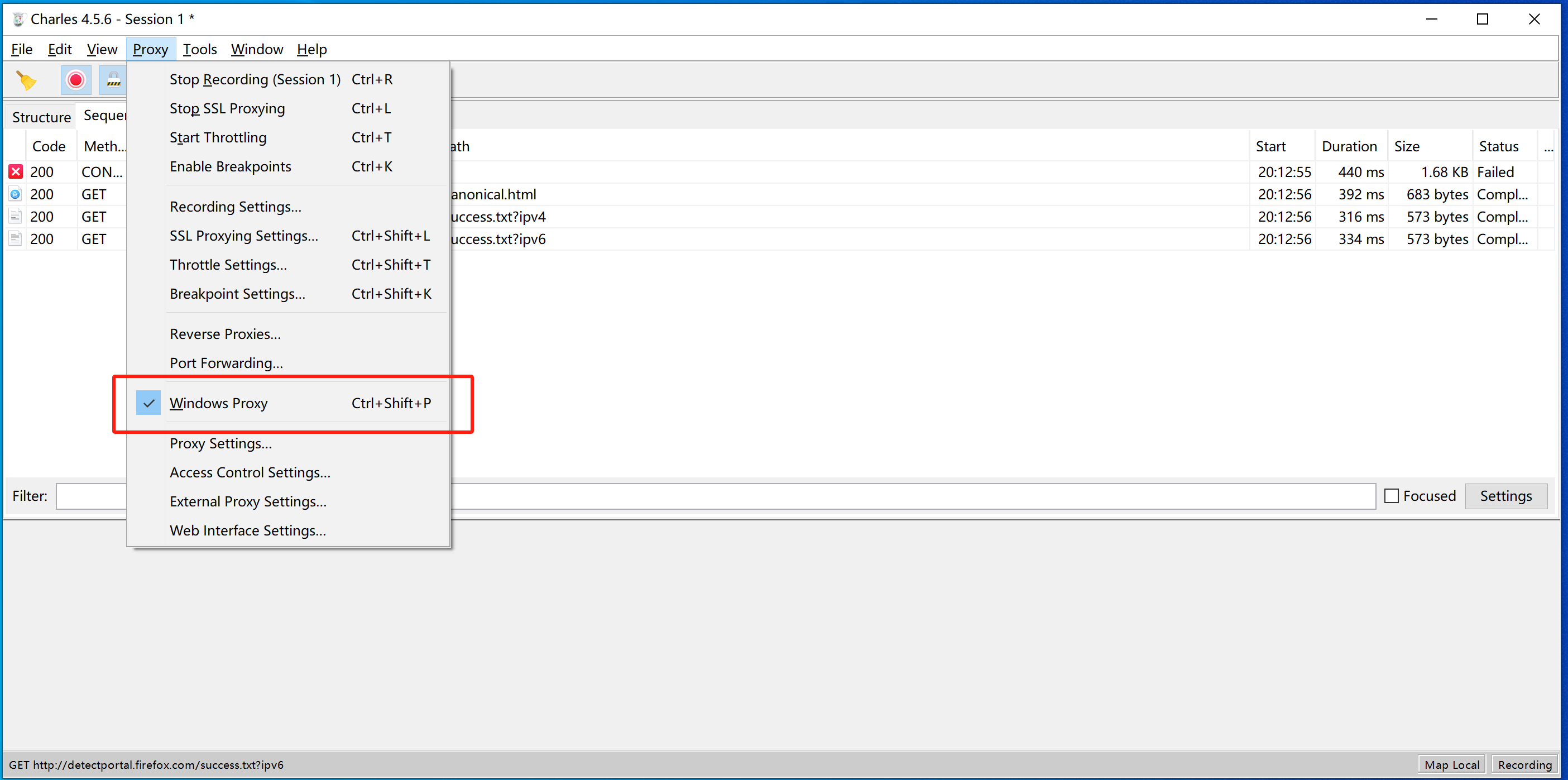This screenshot has height=780, width=1568.
Task: Open the Edit menu
Action: (x=60, y=49)
